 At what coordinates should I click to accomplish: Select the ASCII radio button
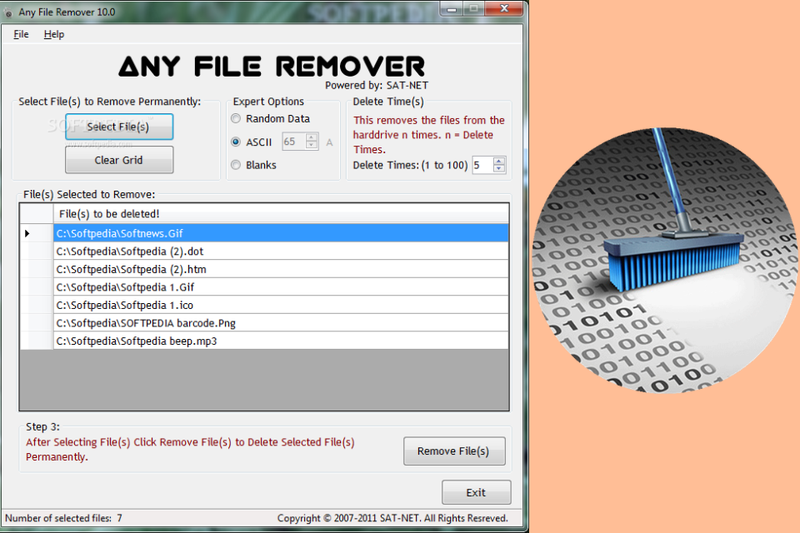(236, 142)
